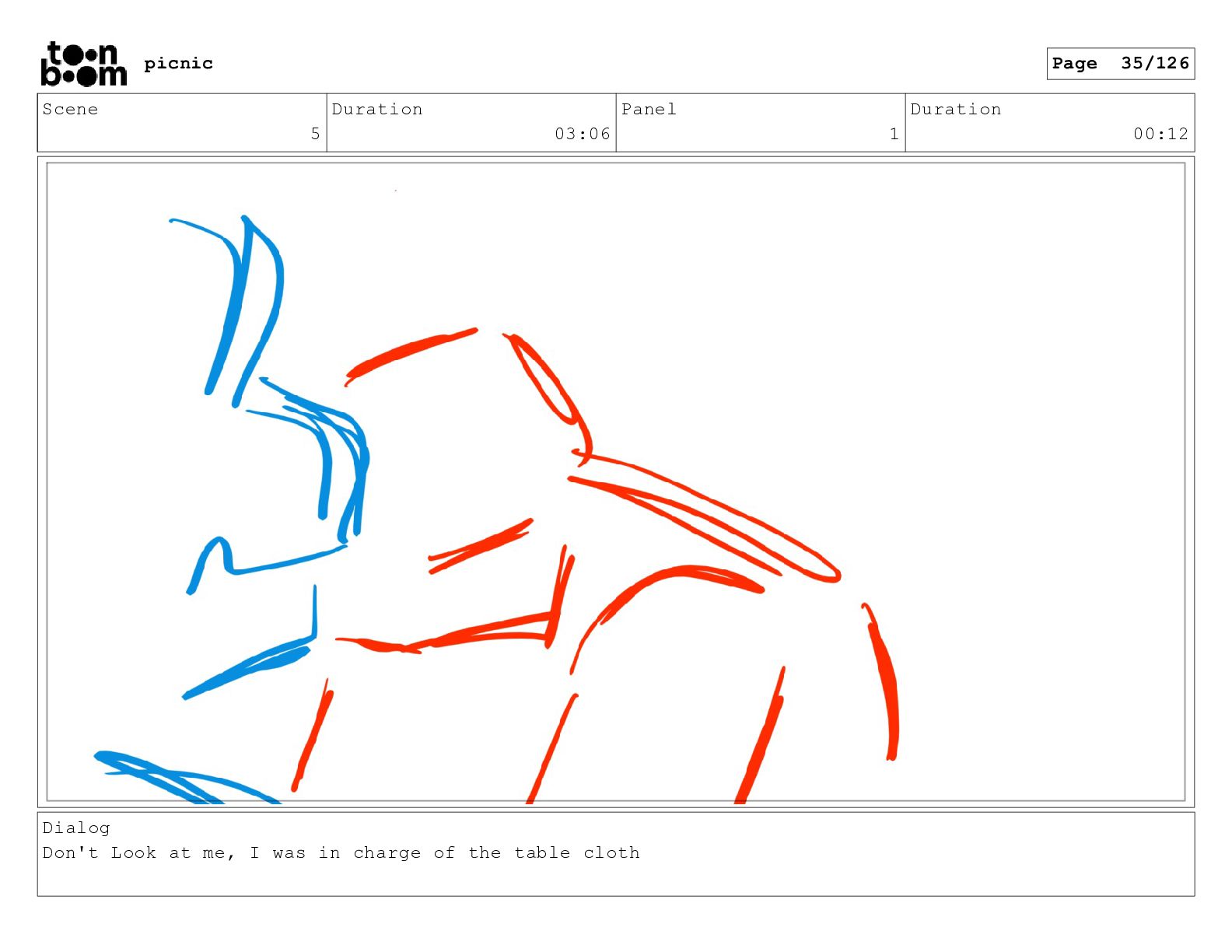Viewport: 1232px width, 952px height.
Task: Select the panel number 1 value
Action: (894, 134)
